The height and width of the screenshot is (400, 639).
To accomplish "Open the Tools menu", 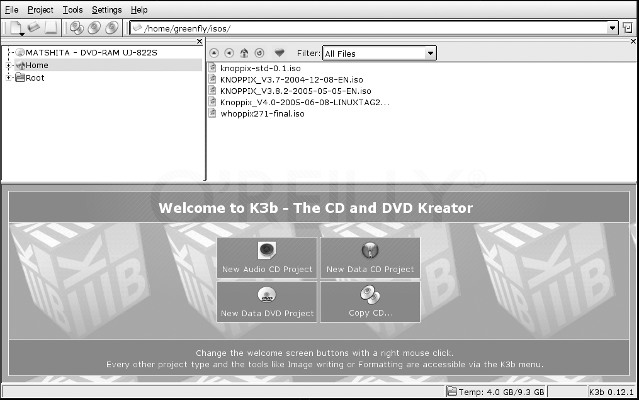I will coord(73,9).
